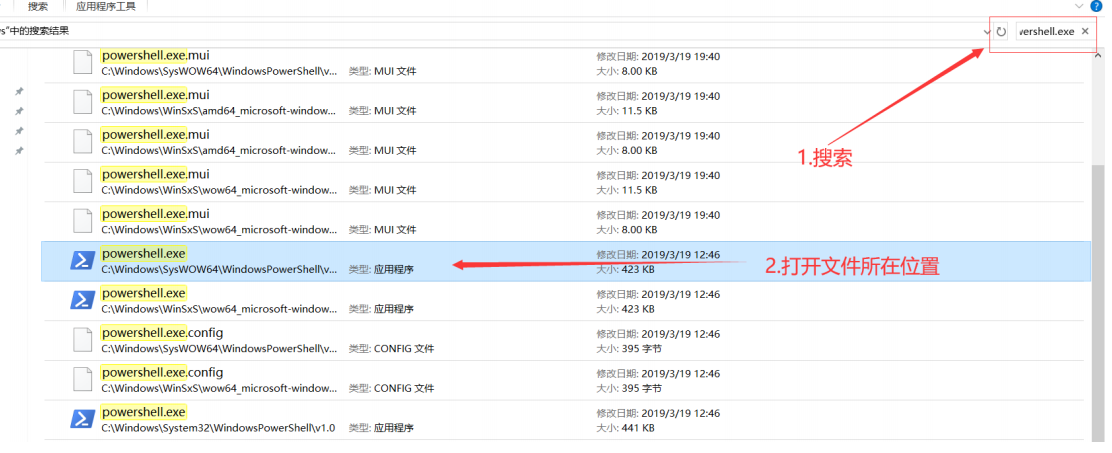1112x453 pixels.
Task: Refresh the search results
Action: click(x=1001, y=32)
